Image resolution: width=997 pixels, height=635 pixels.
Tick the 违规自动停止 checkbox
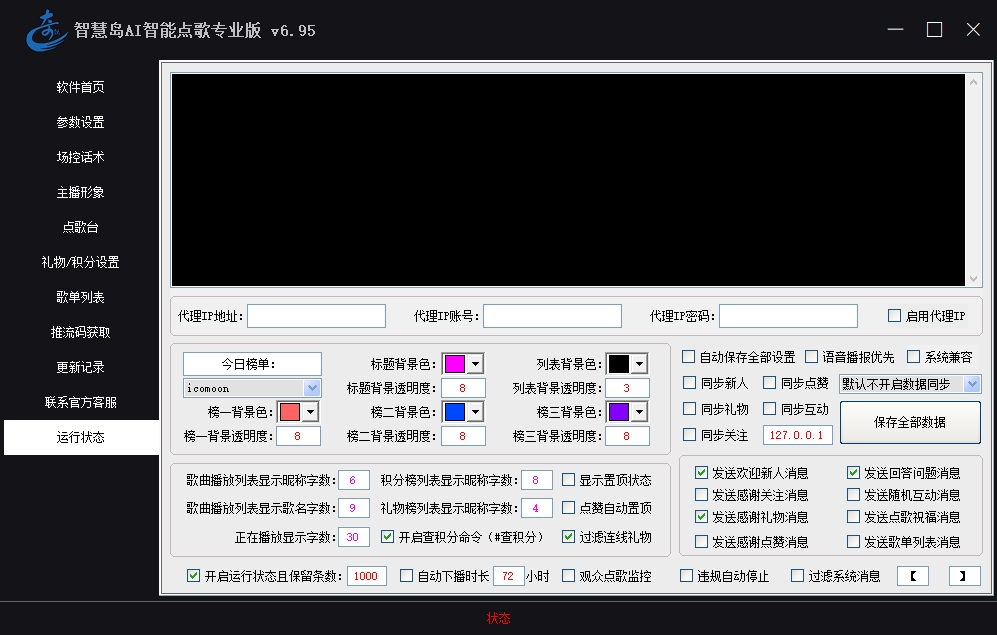[687, 576]
